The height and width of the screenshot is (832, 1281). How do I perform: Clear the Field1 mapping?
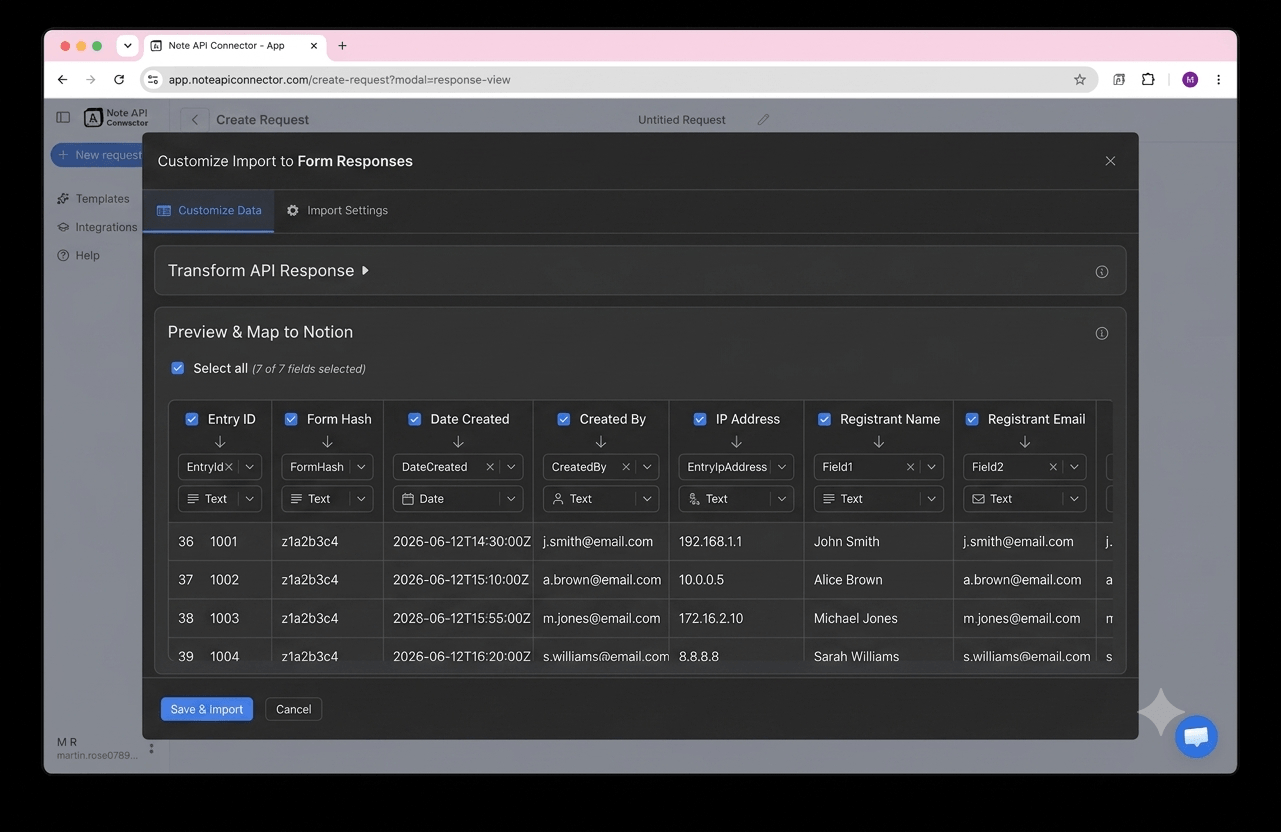[910, 467]
